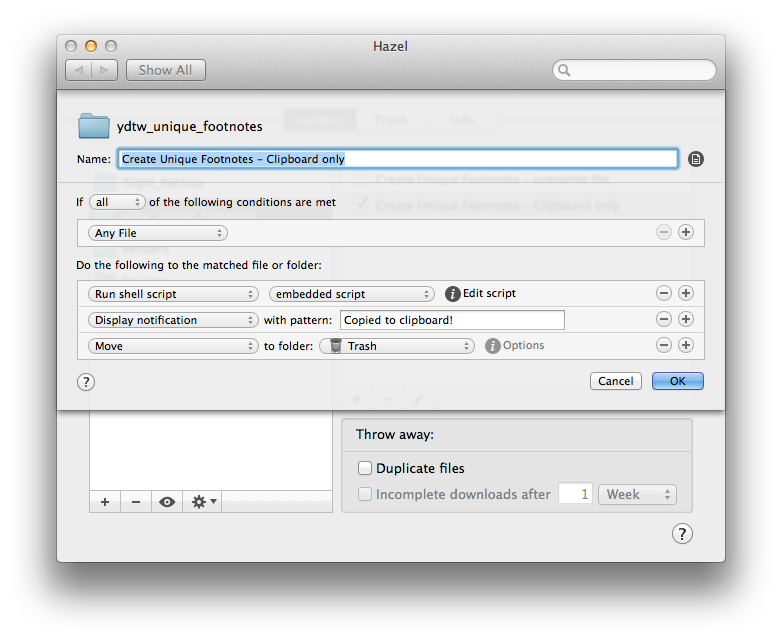Open the gear action menu
782x641 pixels.
[x=202, y=502]
